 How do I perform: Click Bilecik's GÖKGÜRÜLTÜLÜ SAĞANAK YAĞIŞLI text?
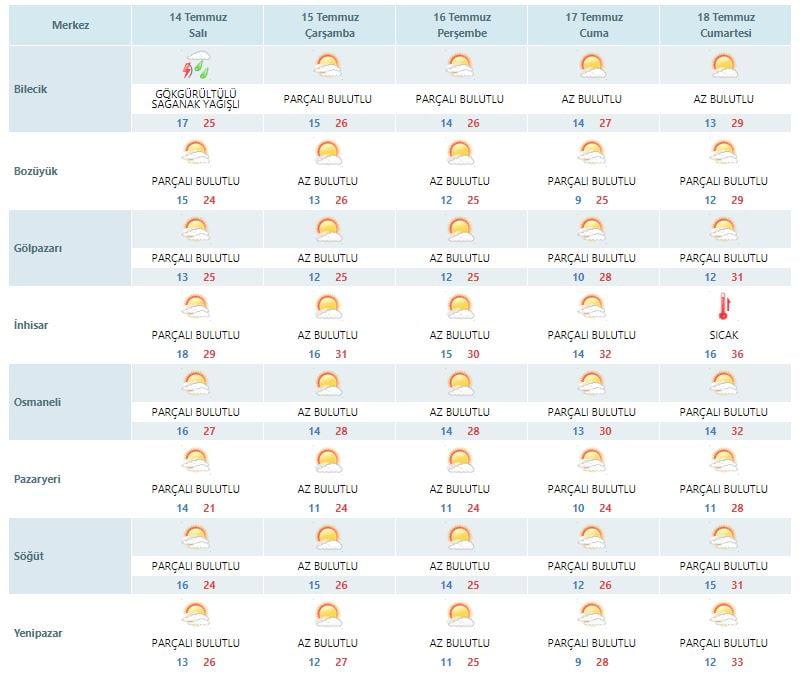pos(196,99)
